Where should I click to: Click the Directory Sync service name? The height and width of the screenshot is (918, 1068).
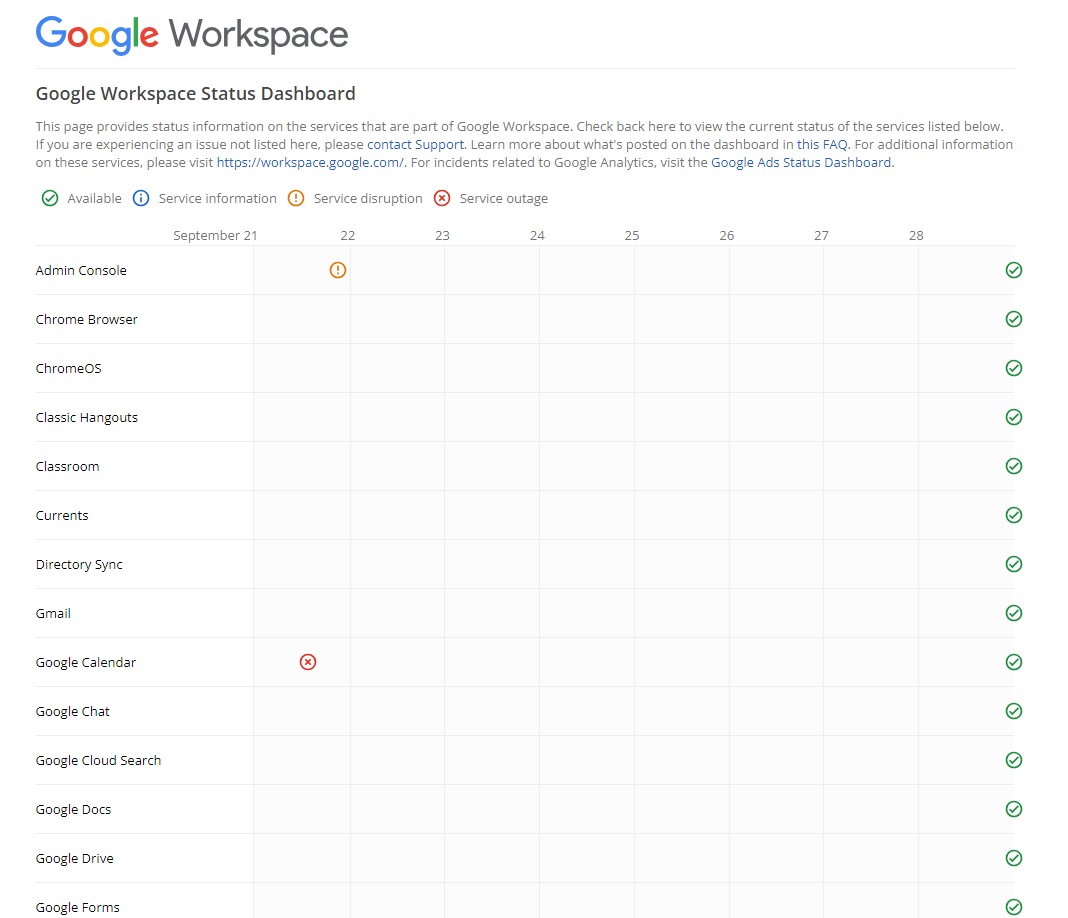79,565
